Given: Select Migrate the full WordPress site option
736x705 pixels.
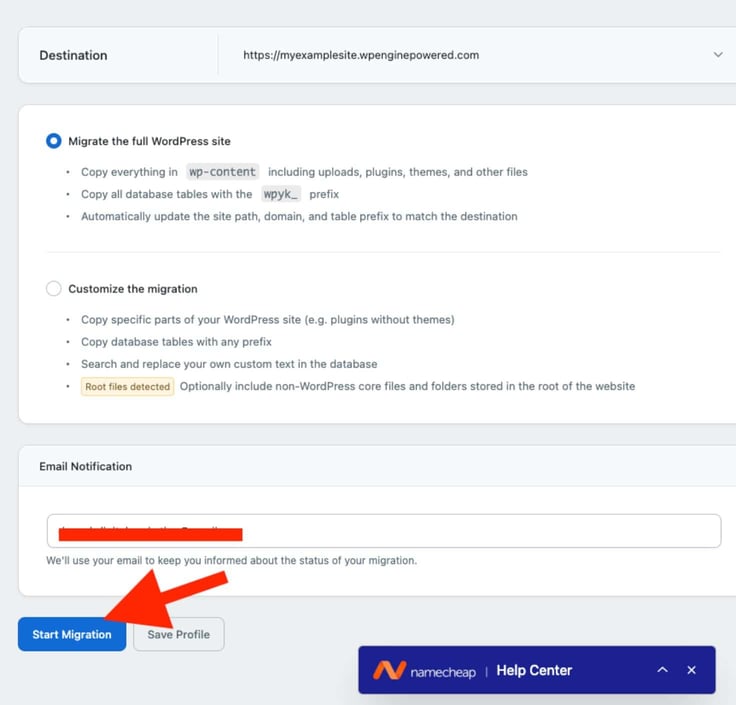Looking at the screenshot, I should [x=54, y=141].
